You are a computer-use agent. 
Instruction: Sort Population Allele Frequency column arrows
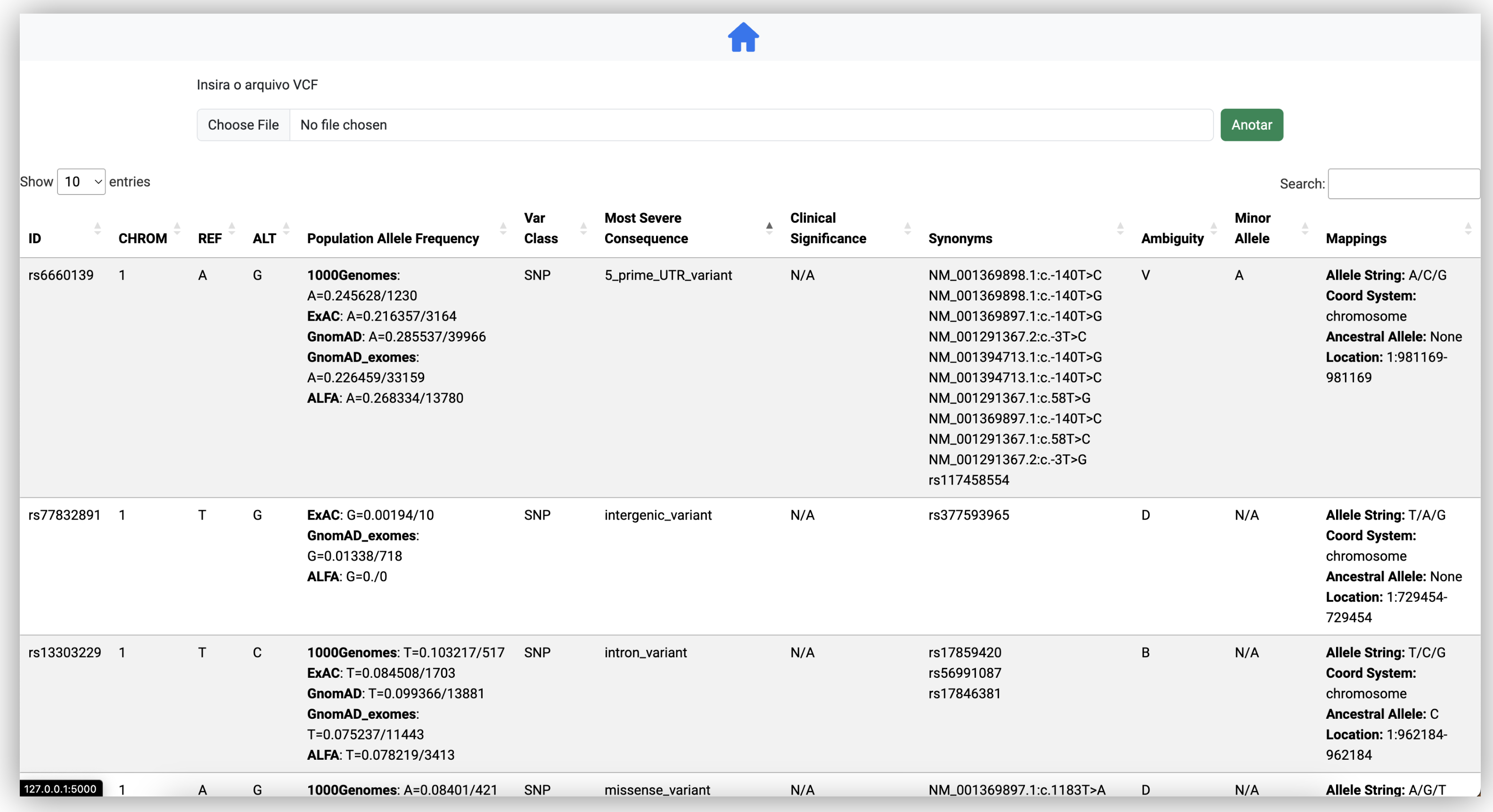coord(503,228)
